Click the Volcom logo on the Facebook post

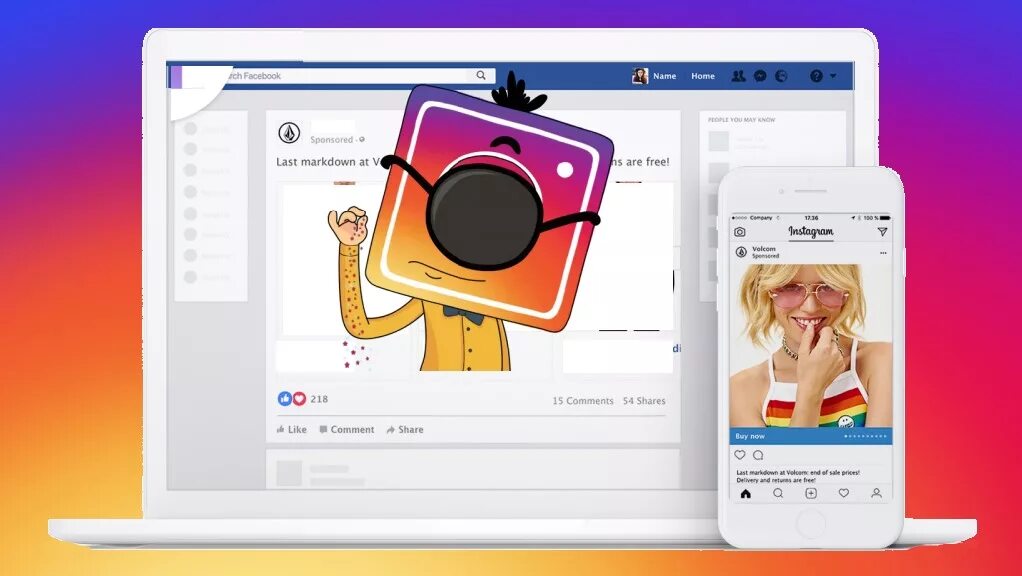(289, 133)
